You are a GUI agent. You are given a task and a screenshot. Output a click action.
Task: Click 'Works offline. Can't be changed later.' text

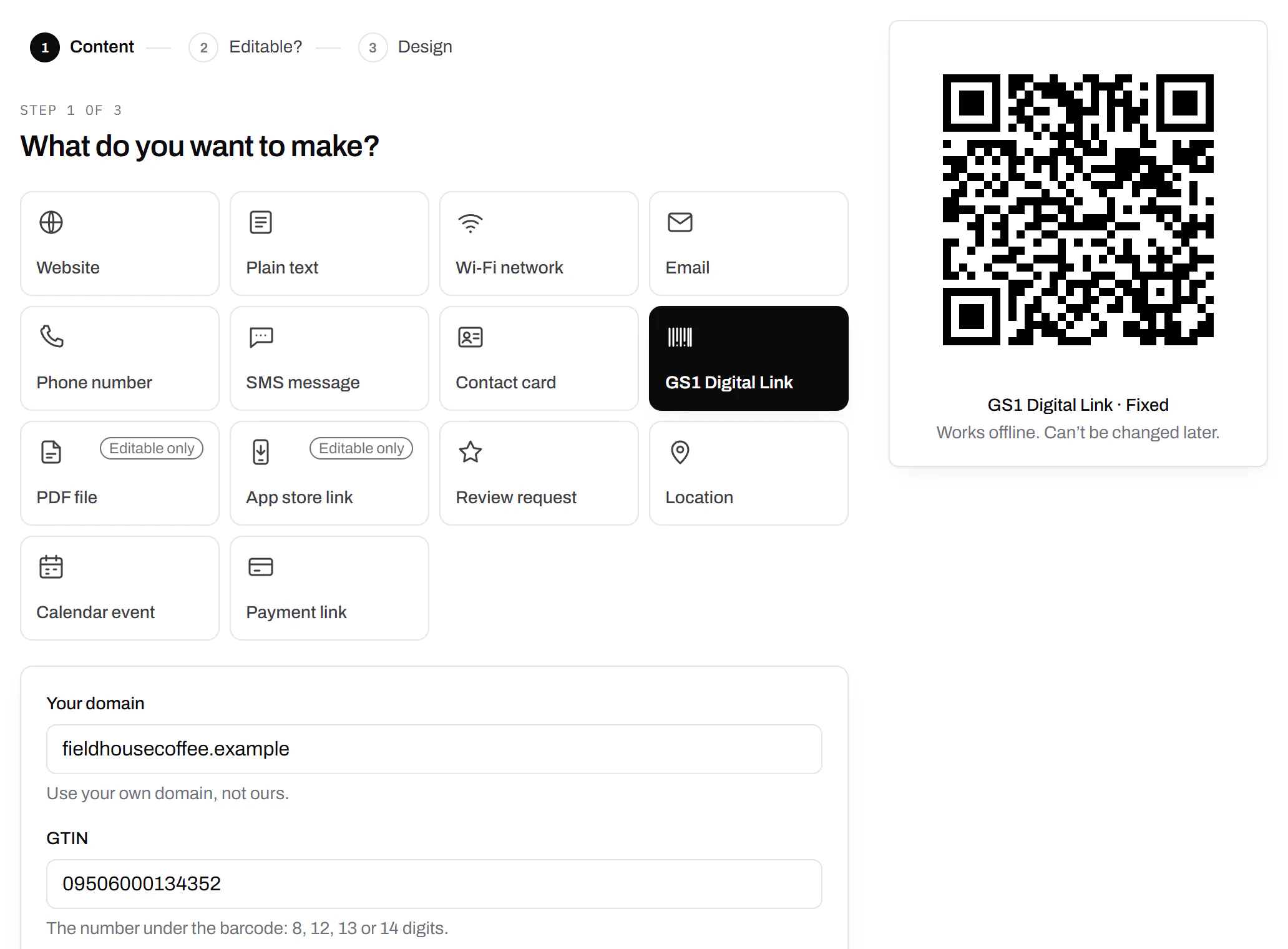pos(1078,432)
